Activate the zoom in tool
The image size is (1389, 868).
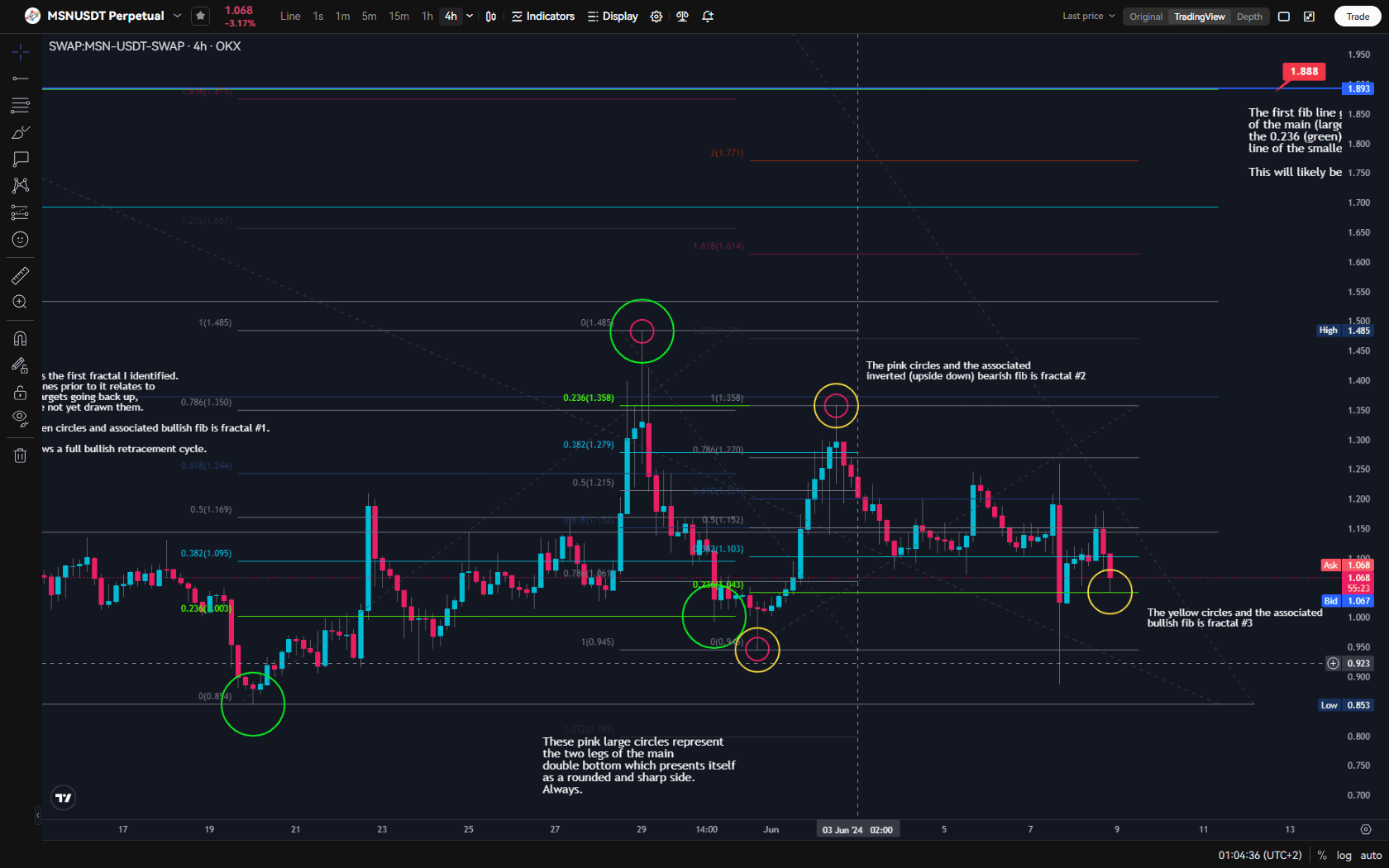tap(21, 303)
